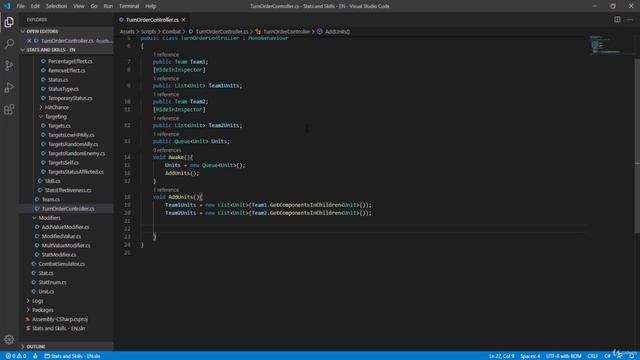Open StatusType.cs file
Image resolution: width=640 pixels, height=360 pixels.
click(63, 89)
